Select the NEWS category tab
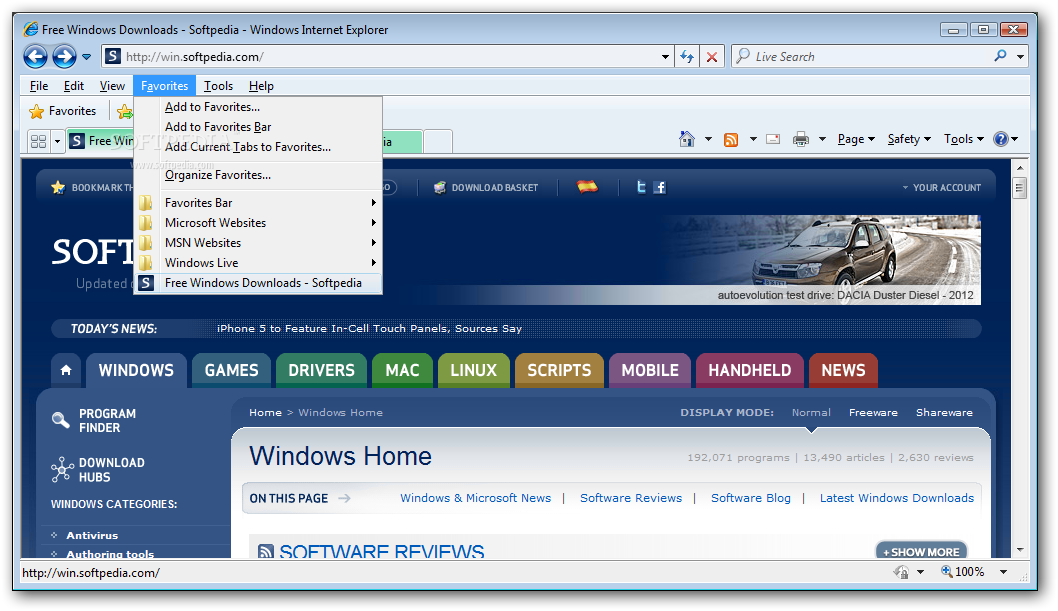The image size is (1058, 611). [x=843, y=370]
